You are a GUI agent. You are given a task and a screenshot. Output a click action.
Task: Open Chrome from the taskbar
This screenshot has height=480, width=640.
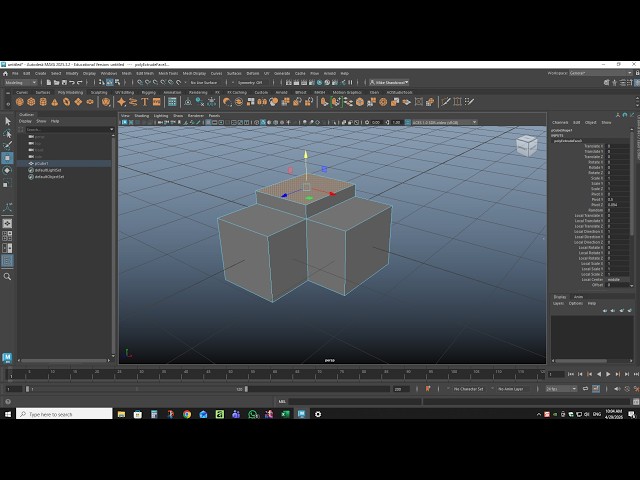pyautogui.click(x=187, y=414)
